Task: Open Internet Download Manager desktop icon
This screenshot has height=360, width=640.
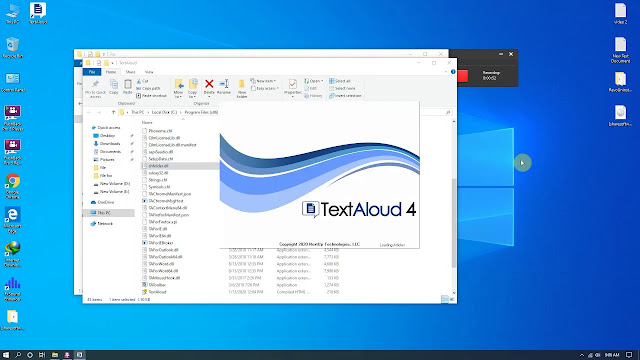Action: [13, 255]
